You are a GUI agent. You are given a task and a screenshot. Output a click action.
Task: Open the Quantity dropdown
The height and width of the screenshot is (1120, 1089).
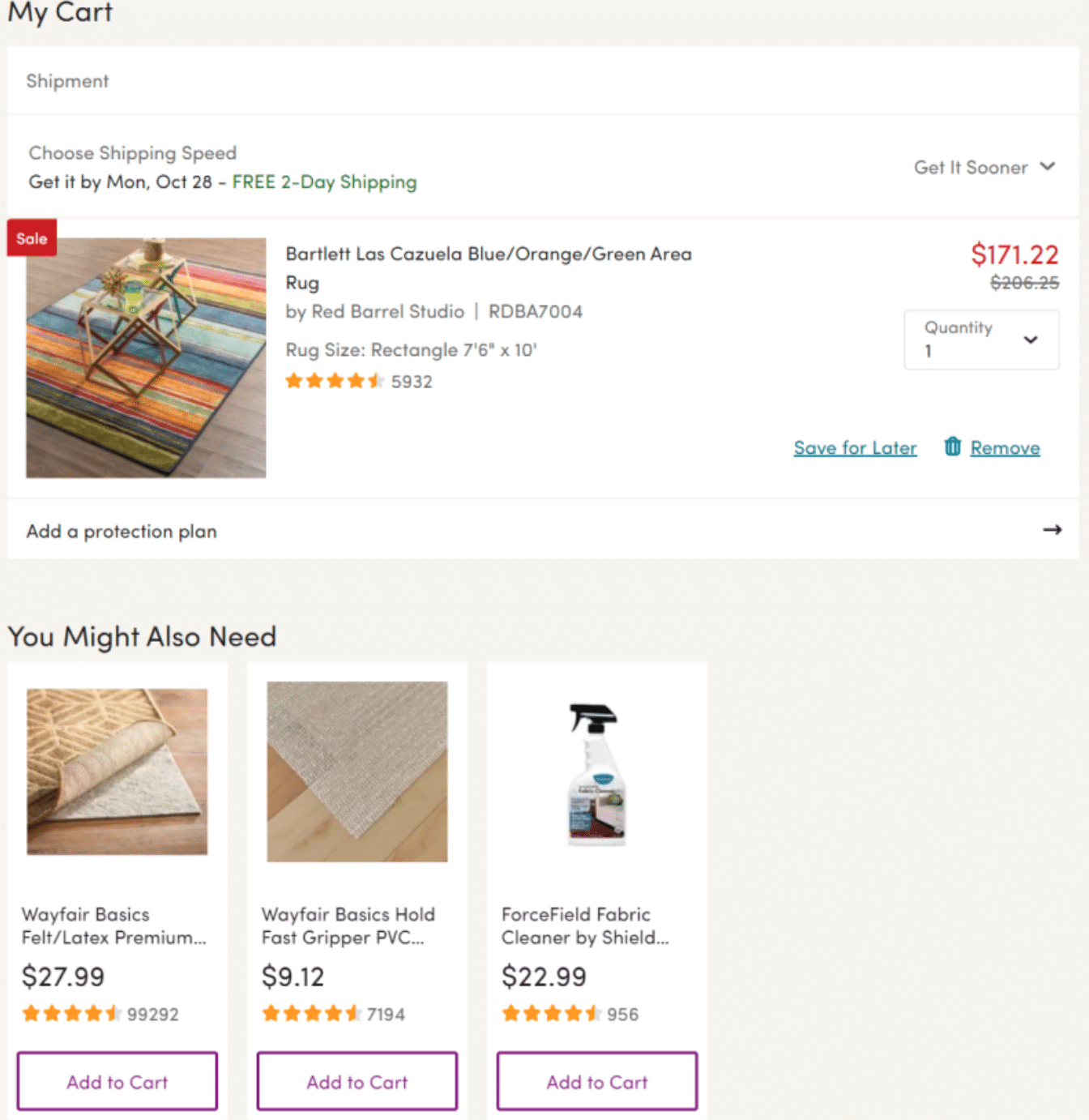pyautogui.click(x=981, y=340)
